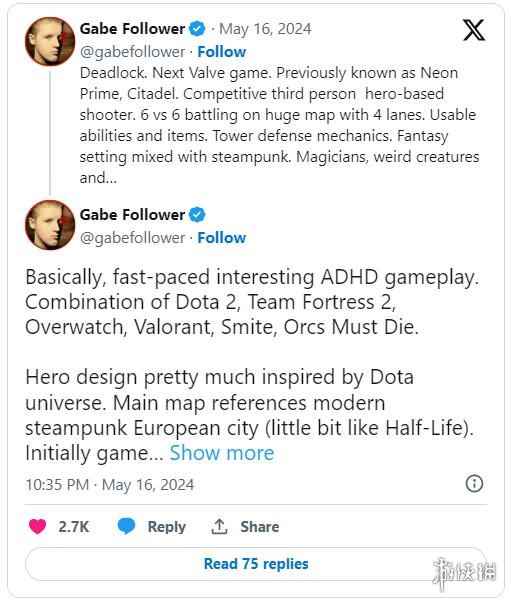Viewport: 511px width, 602px height.
Task: Open the X logo in the corner
Action: 474,30
